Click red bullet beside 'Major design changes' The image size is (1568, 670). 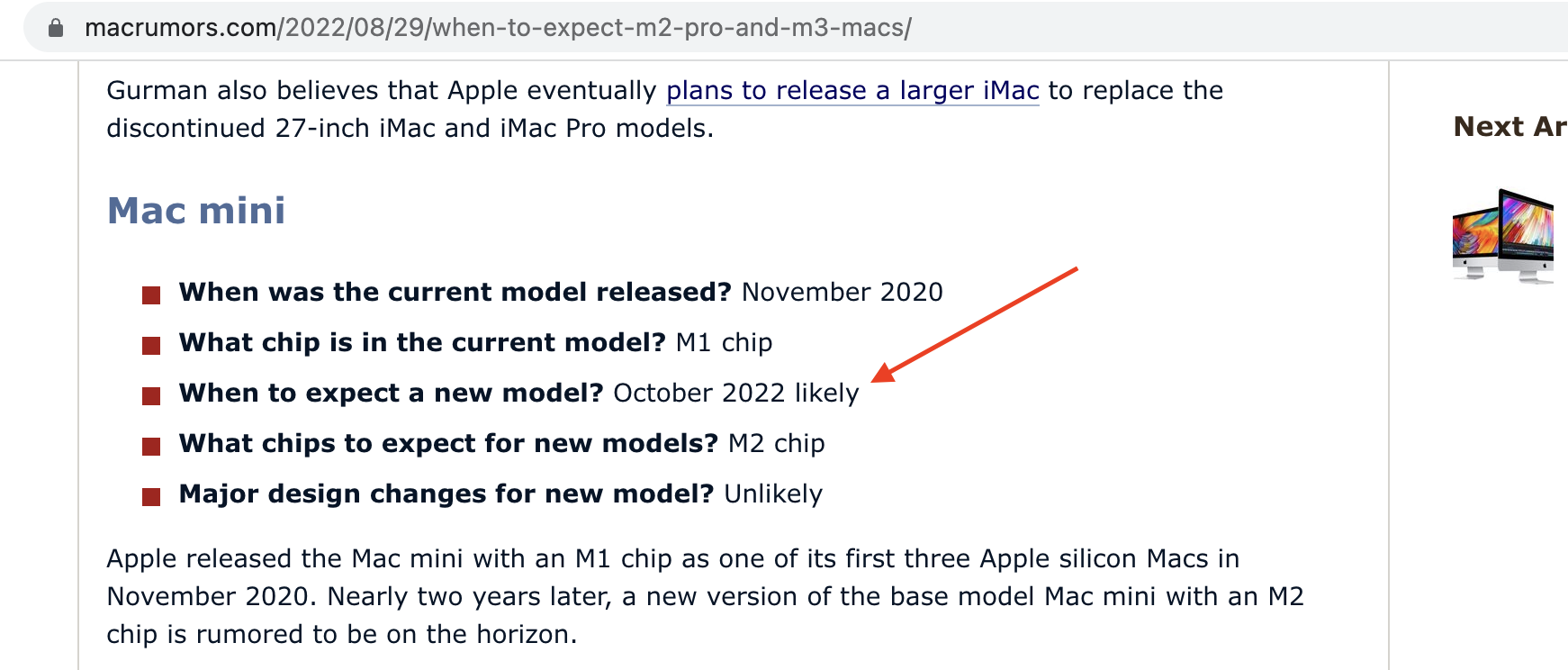click(x=151, y=496)
